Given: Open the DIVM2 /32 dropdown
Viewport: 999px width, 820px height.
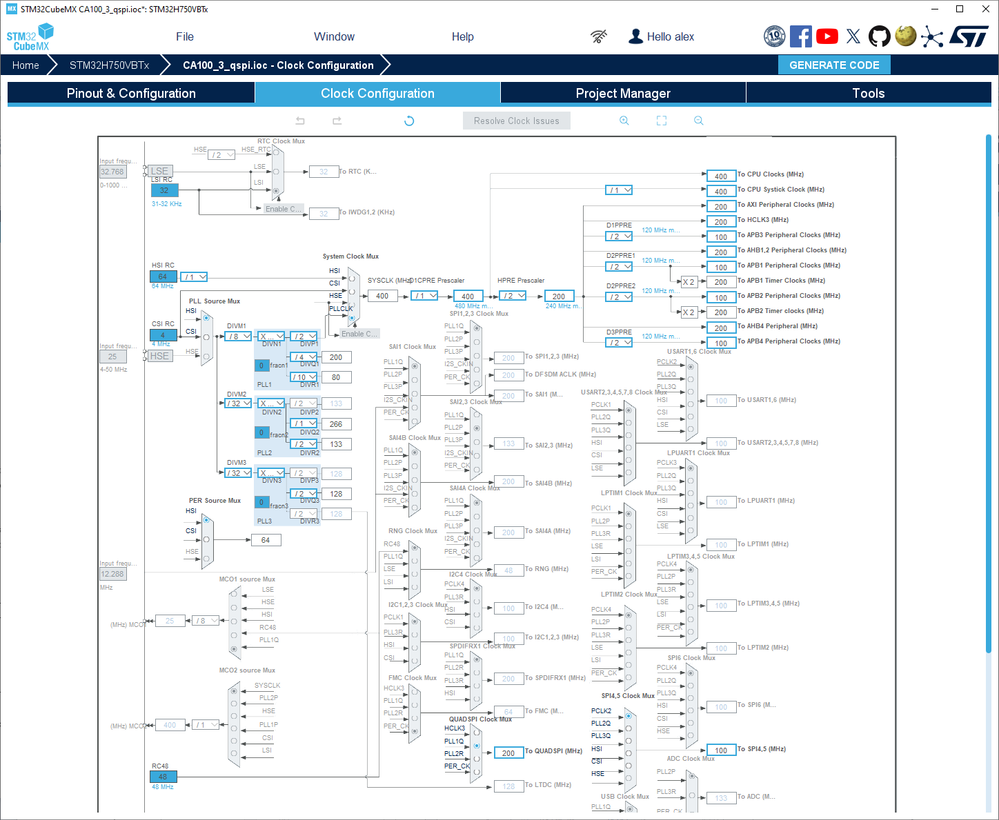Looking at the screenshot, I should click(238, 403).
